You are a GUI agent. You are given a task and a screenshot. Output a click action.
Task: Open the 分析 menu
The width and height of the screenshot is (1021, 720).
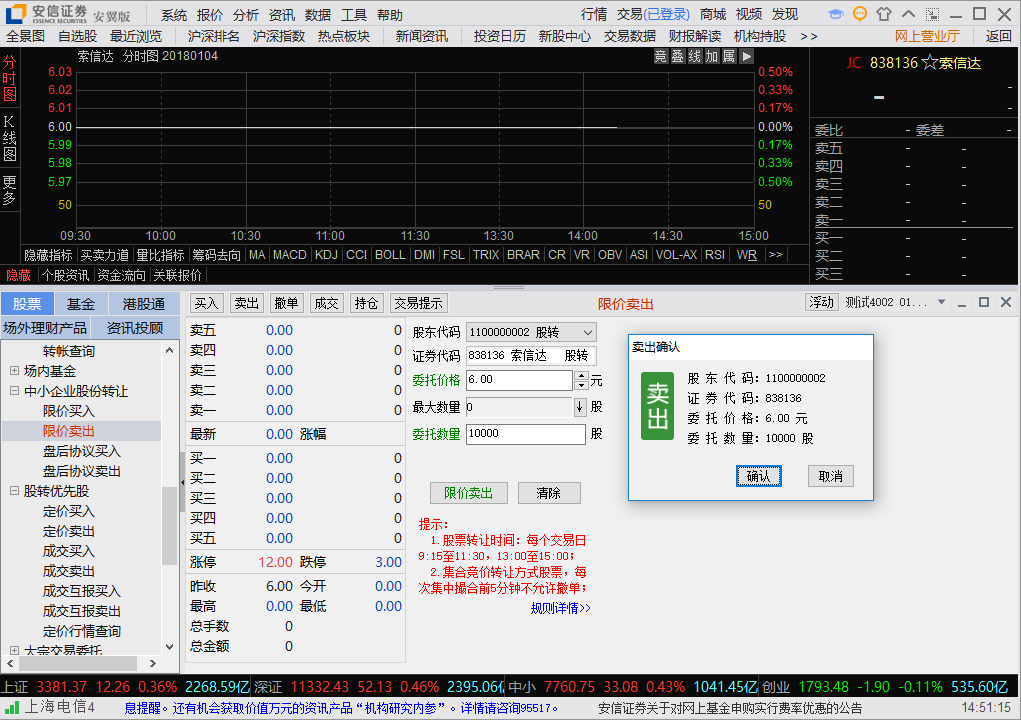tap(245, 15)
